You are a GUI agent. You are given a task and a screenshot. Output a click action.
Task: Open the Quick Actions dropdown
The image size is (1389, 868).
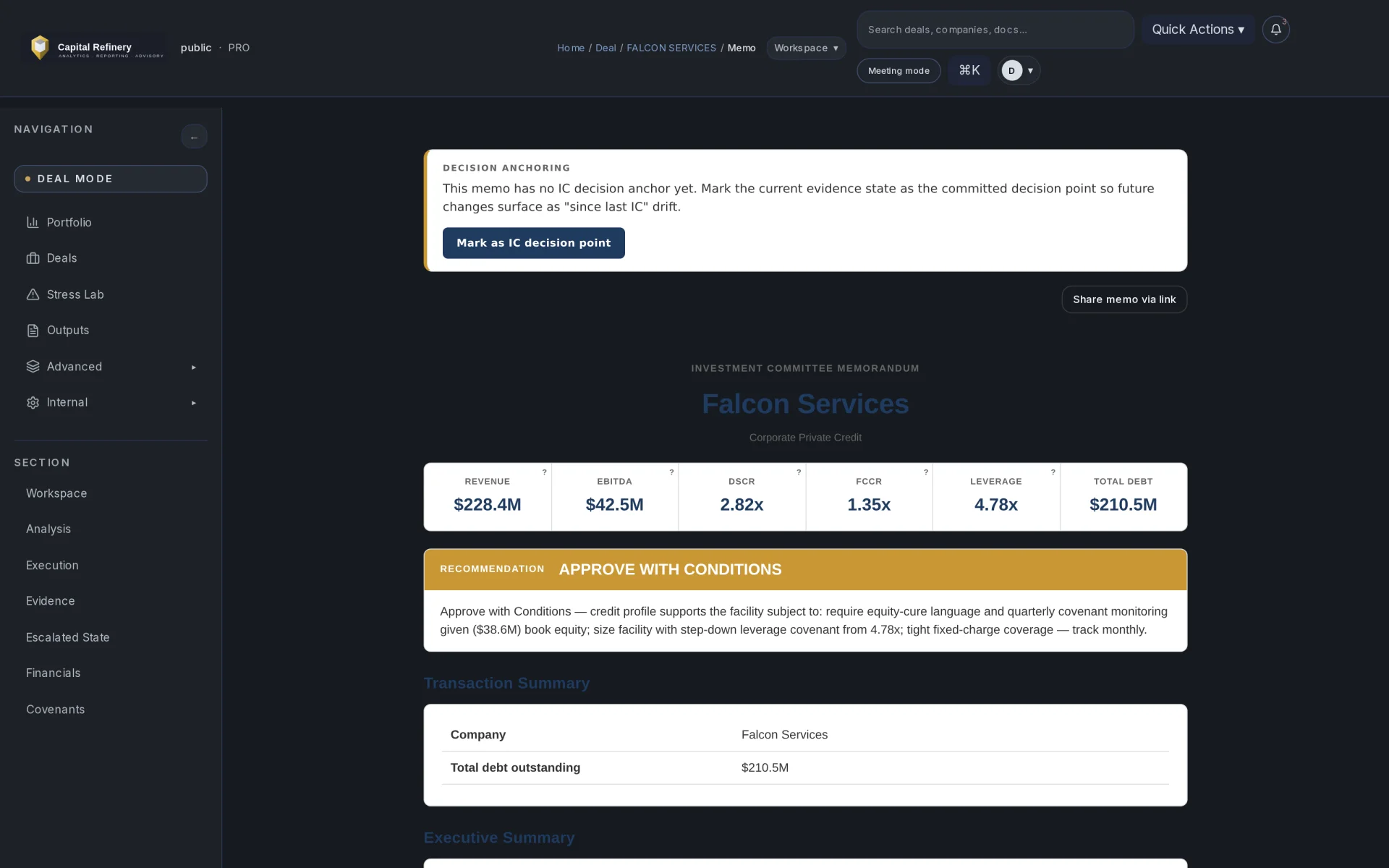1198,30
